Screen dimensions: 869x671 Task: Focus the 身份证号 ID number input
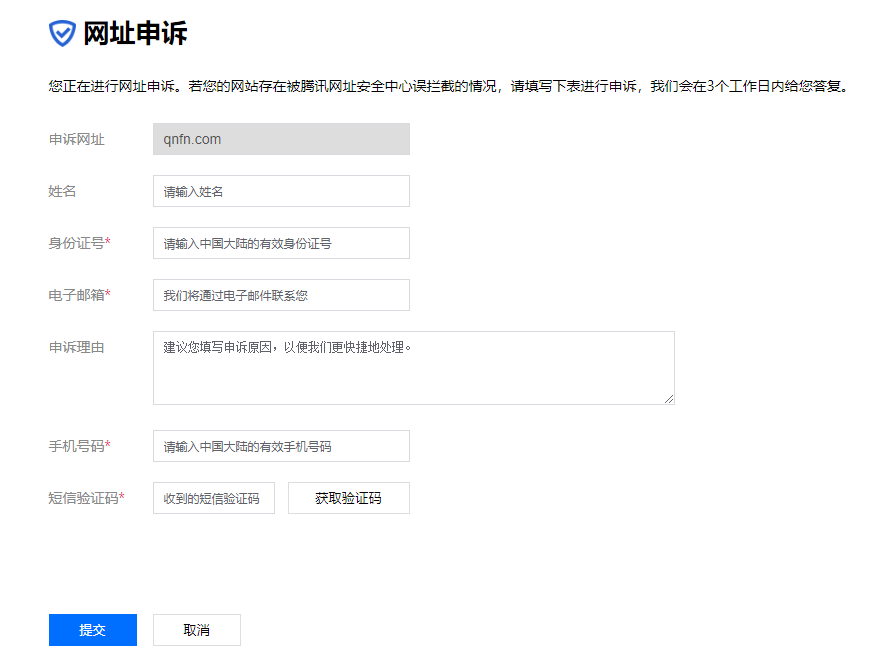point(281,243)
